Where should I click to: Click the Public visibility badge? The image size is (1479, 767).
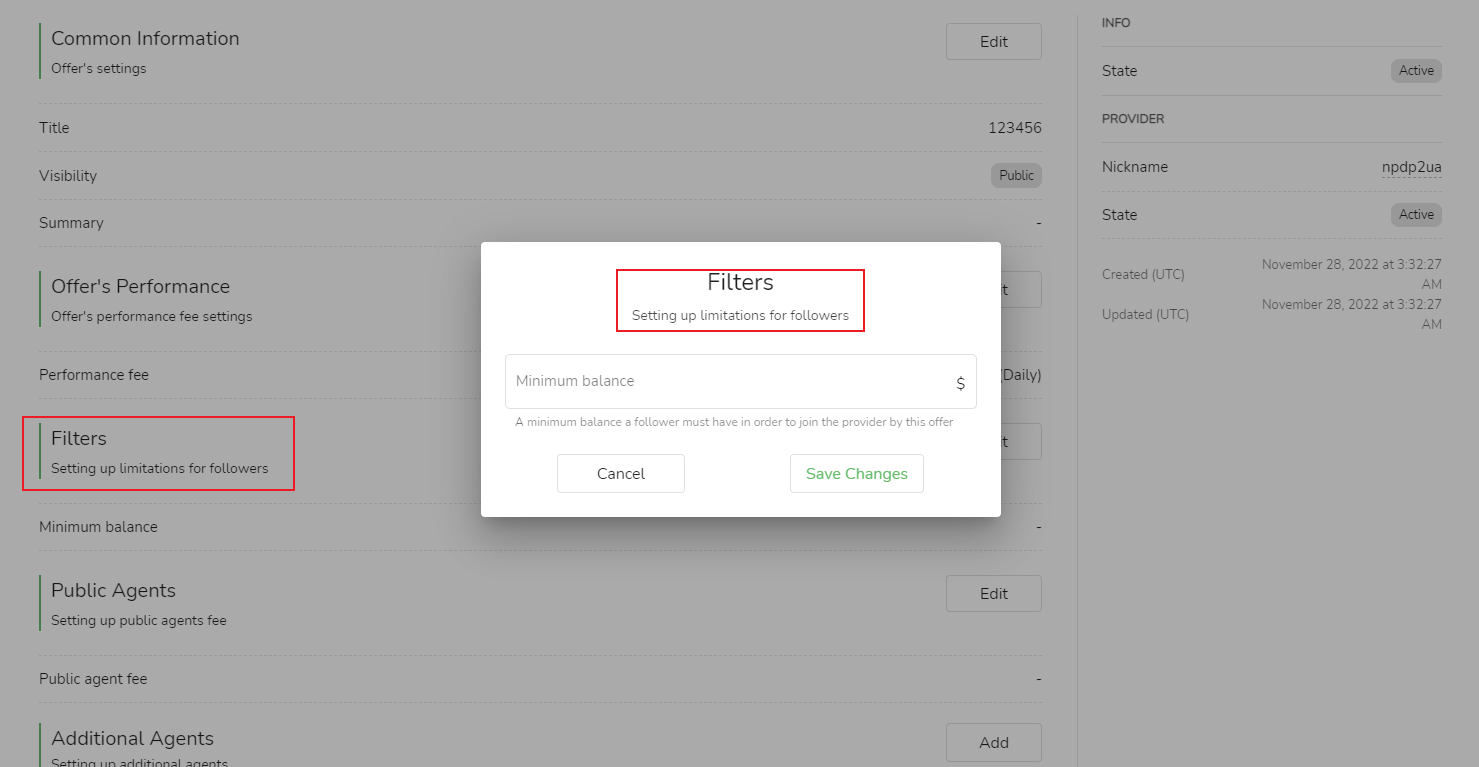(1016, 176)
